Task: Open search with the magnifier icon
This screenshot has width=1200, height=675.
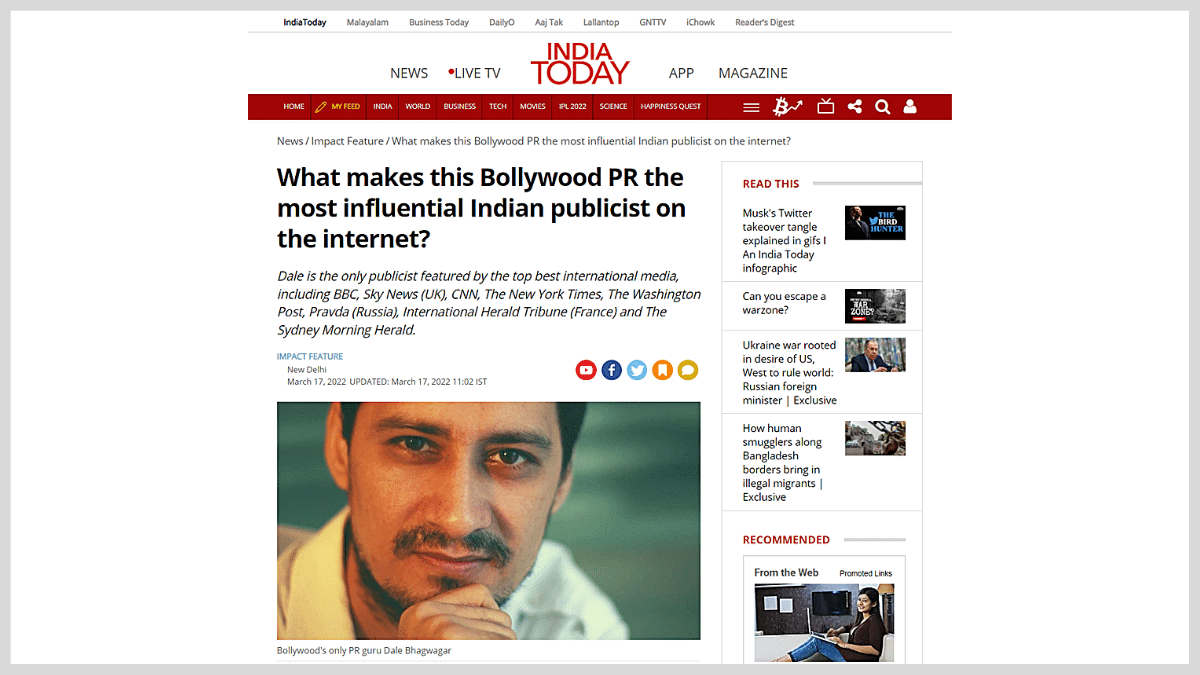Action: [x=882, y=107]
